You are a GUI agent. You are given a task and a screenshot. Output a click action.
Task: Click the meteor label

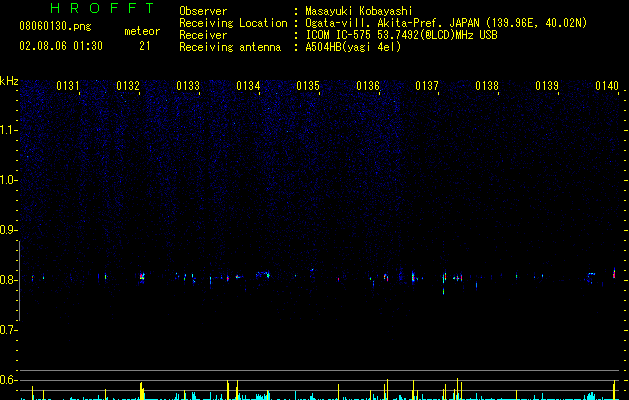click(x=142, y=31)
